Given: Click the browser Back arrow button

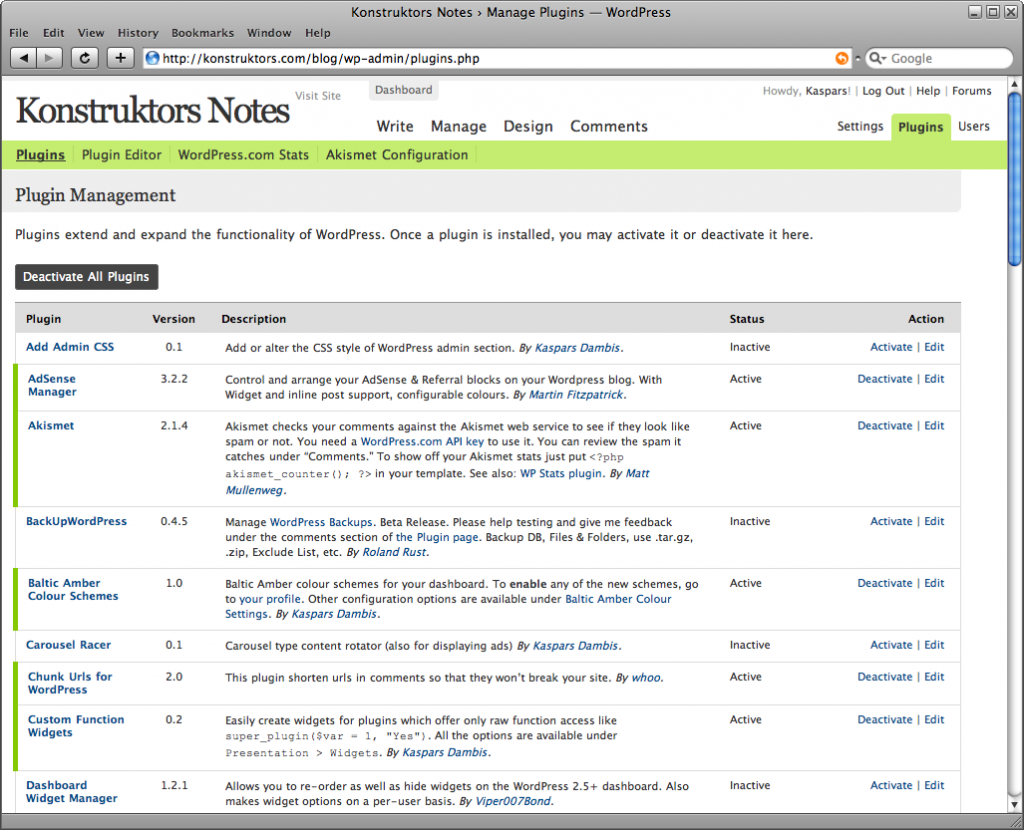Looking at the screenshot, I should coord(24,58).
